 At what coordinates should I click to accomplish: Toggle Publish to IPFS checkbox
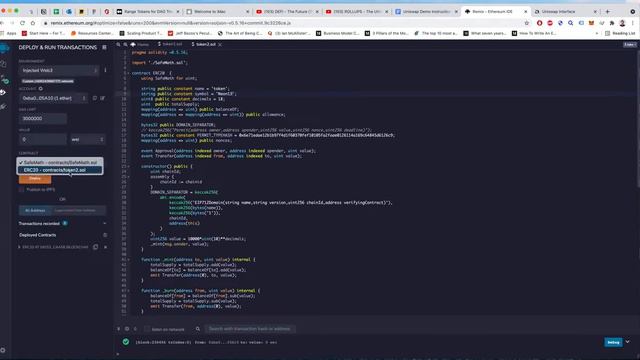[21, 190]
